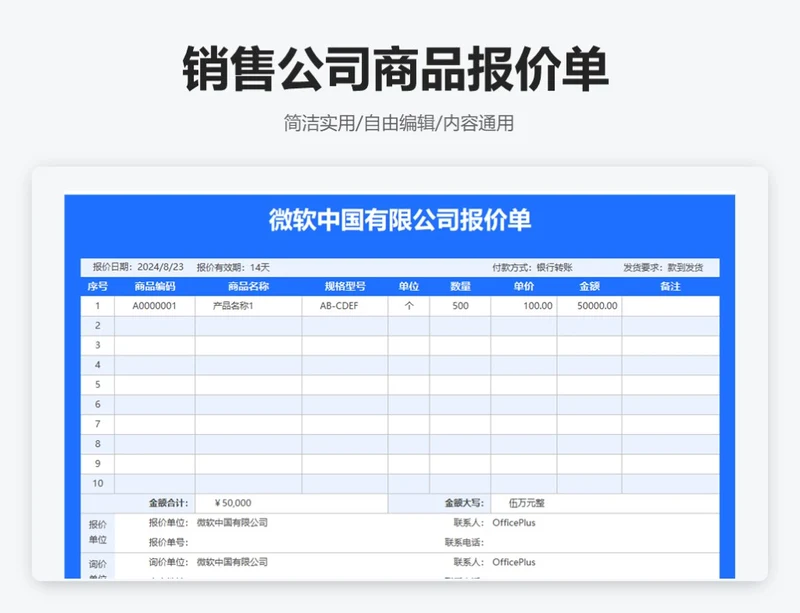Click the 规格型号 column header
Viewport: 800px width, 613px height.
click(x=345, y=286)
